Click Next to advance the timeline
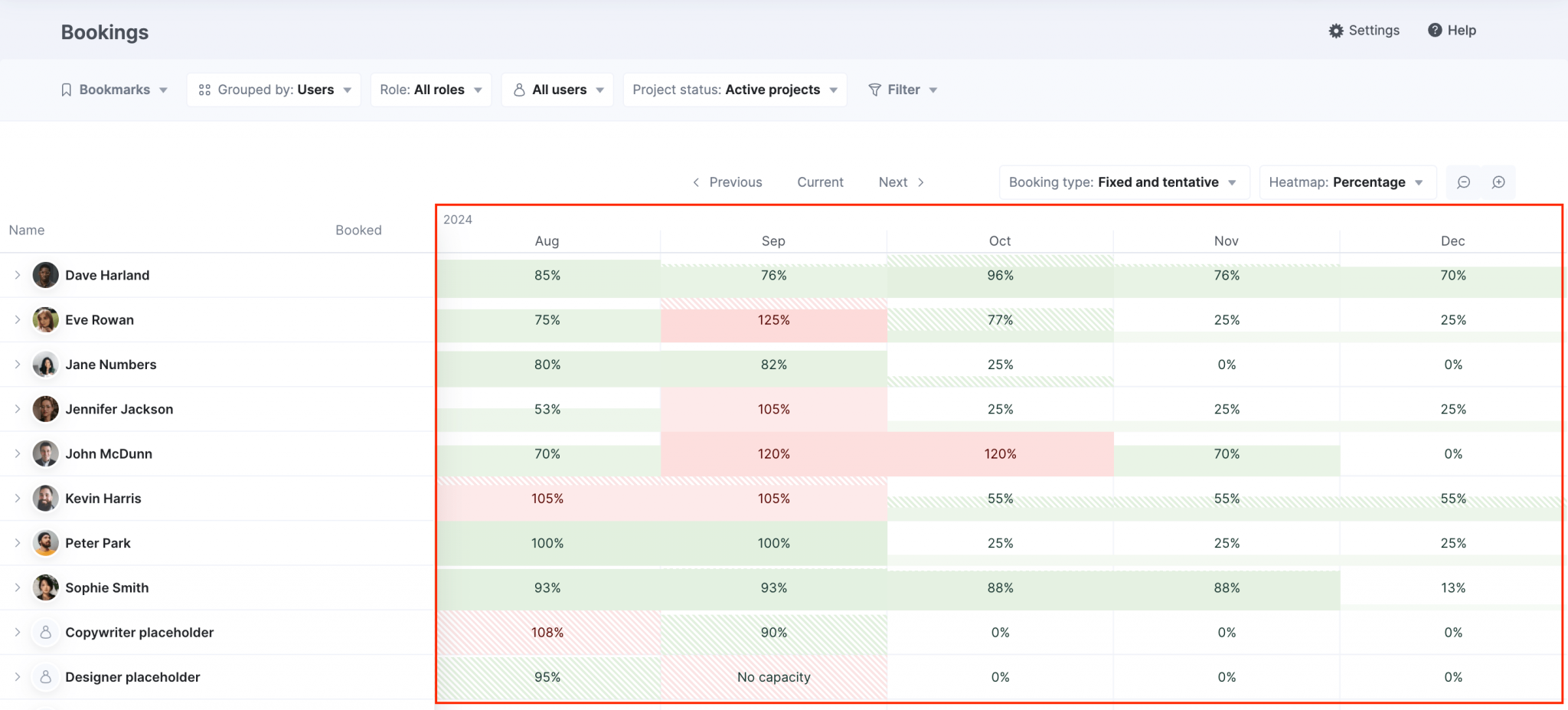The width and height of the screenshot is (1568, 710). (x=893, y=182)
